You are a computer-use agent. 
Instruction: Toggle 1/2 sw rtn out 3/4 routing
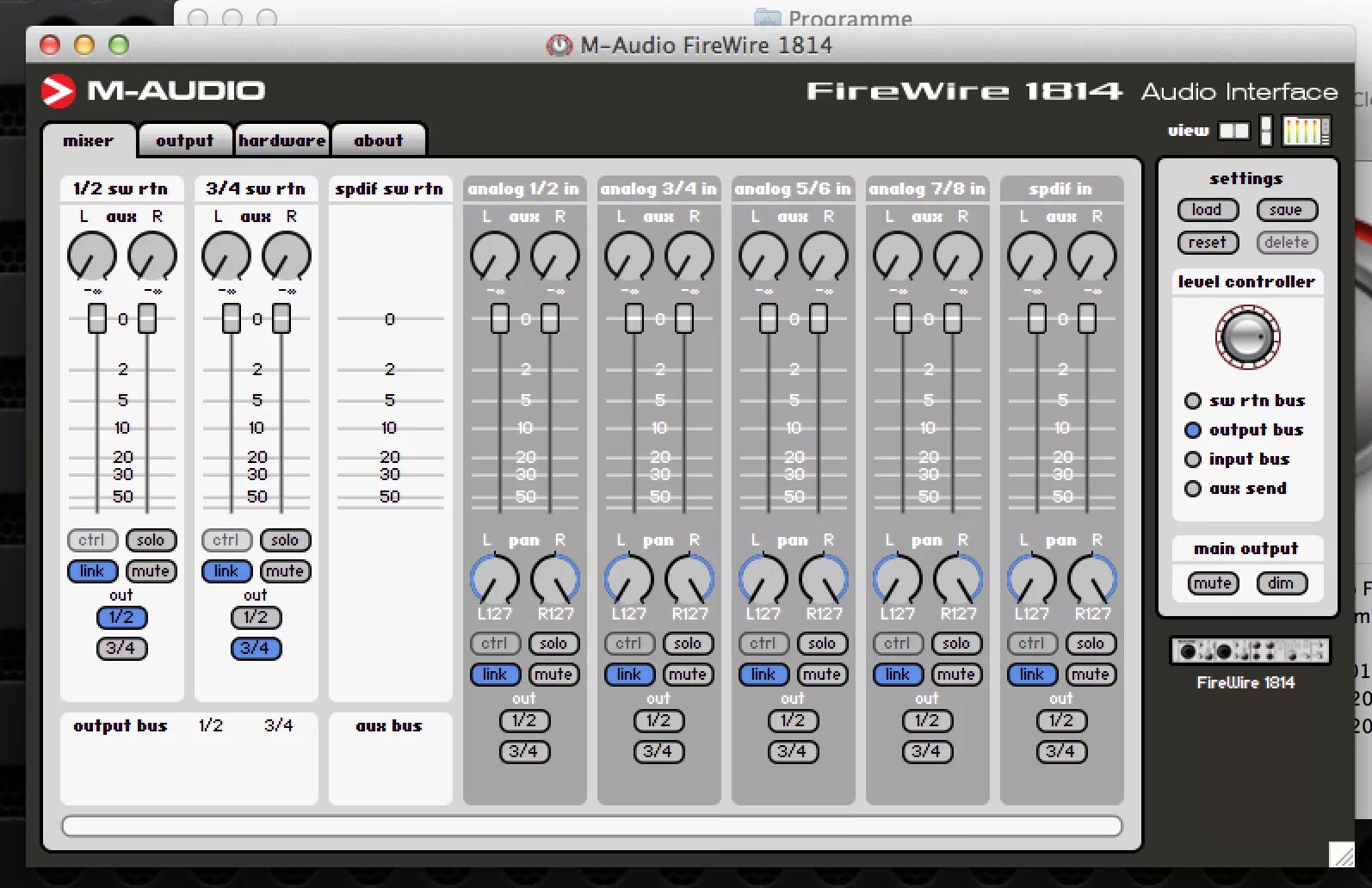point(121,649)
